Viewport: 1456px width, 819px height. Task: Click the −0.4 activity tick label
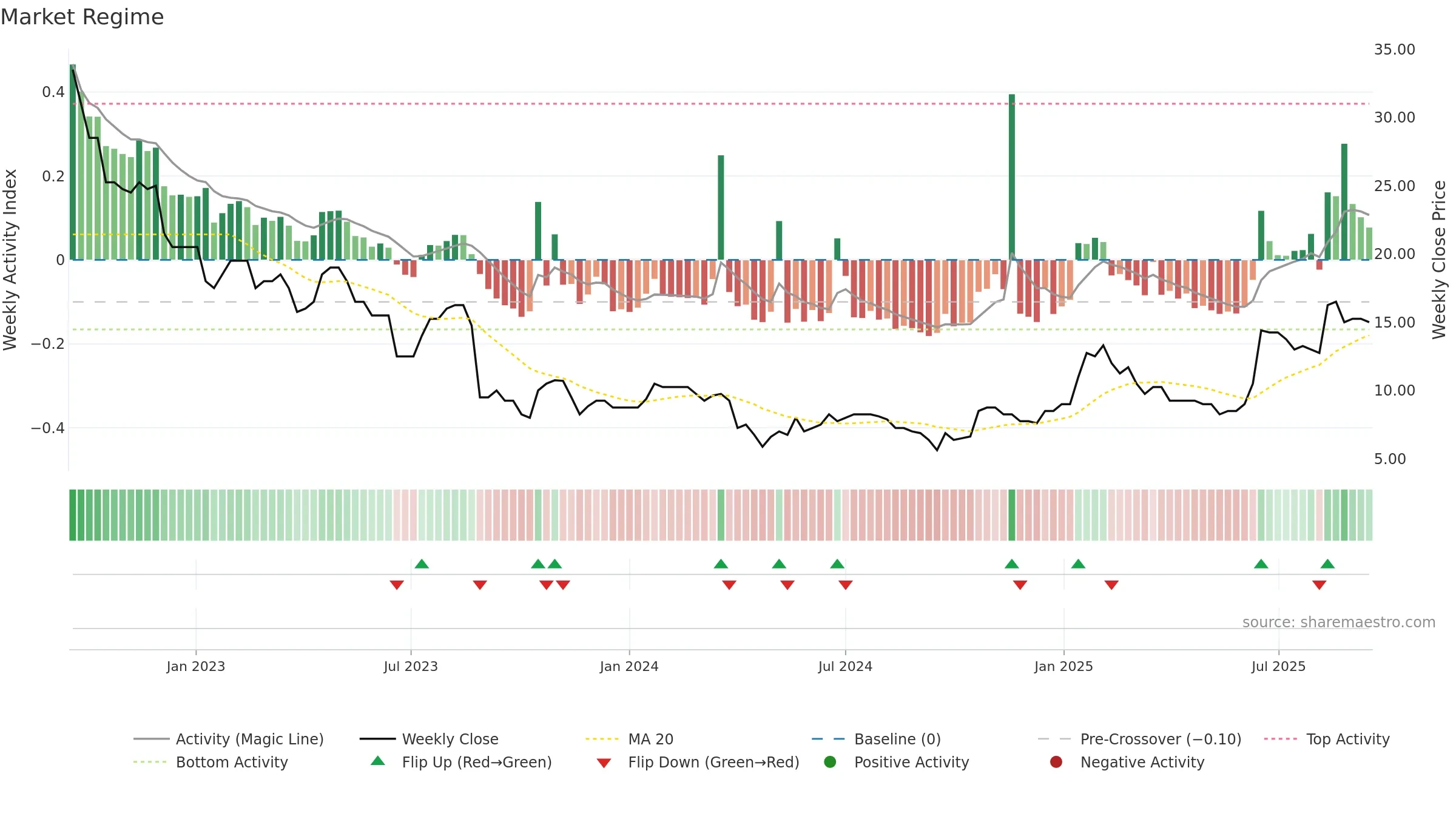click(x=48, y=428)
